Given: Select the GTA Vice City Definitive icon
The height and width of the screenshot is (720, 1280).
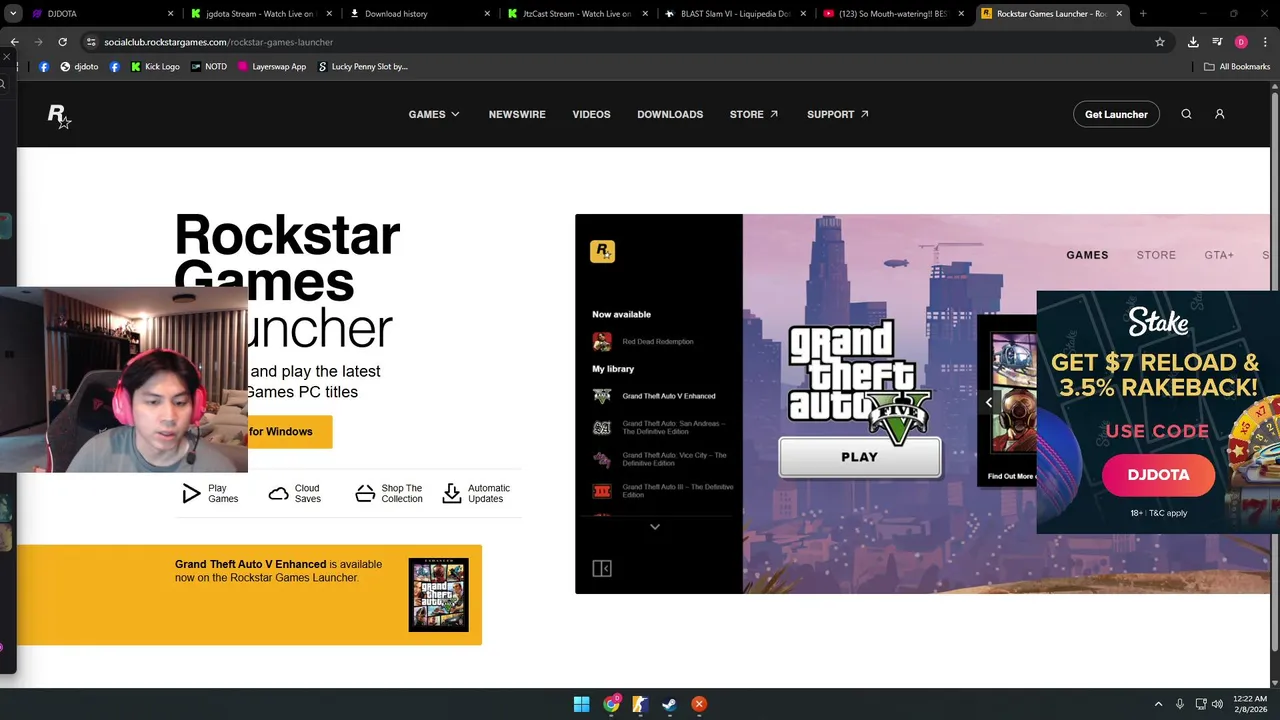Looking at the screenshot, I should click(602, 459).
